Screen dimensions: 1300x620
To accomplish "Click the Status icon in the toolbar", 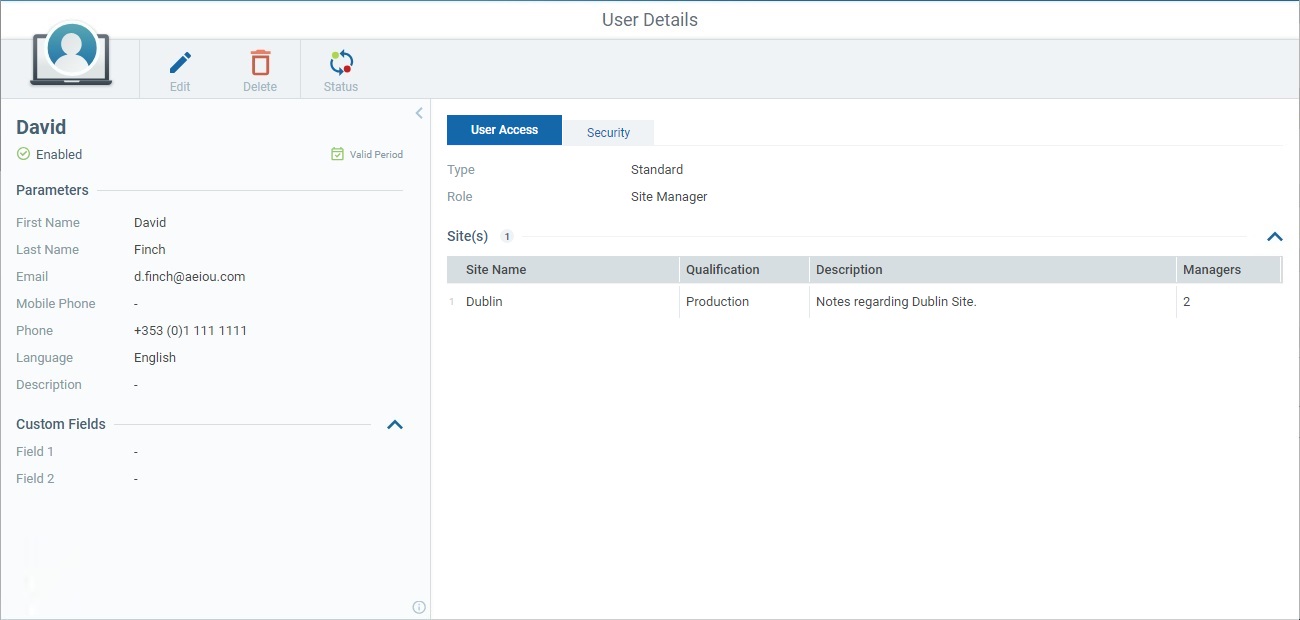I will [x=340, y=62].
